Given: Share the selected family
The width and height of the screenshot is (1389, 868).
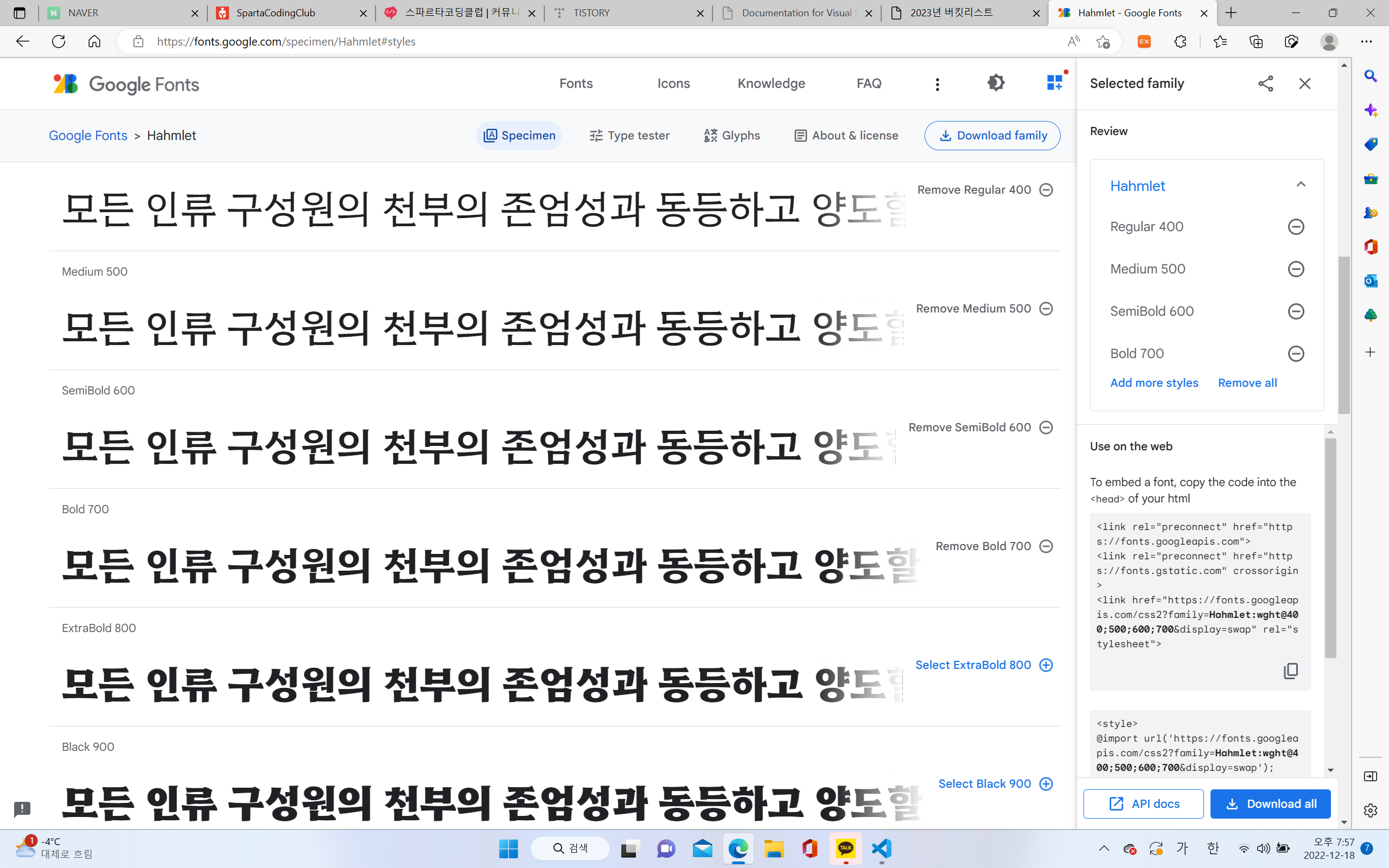Looking at the screenshot, I should 1266,83.
